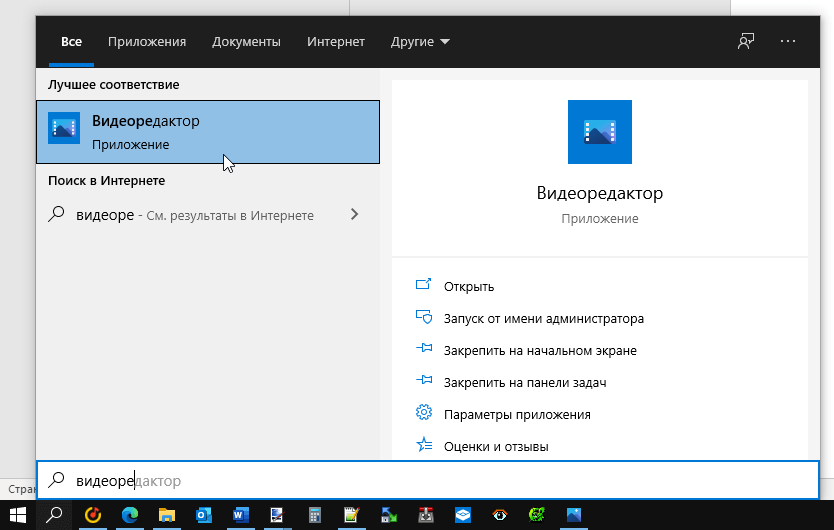Choose Запуск от имени администратора
The height and width of the screenshot is (530, 834).
click(544, 318)
